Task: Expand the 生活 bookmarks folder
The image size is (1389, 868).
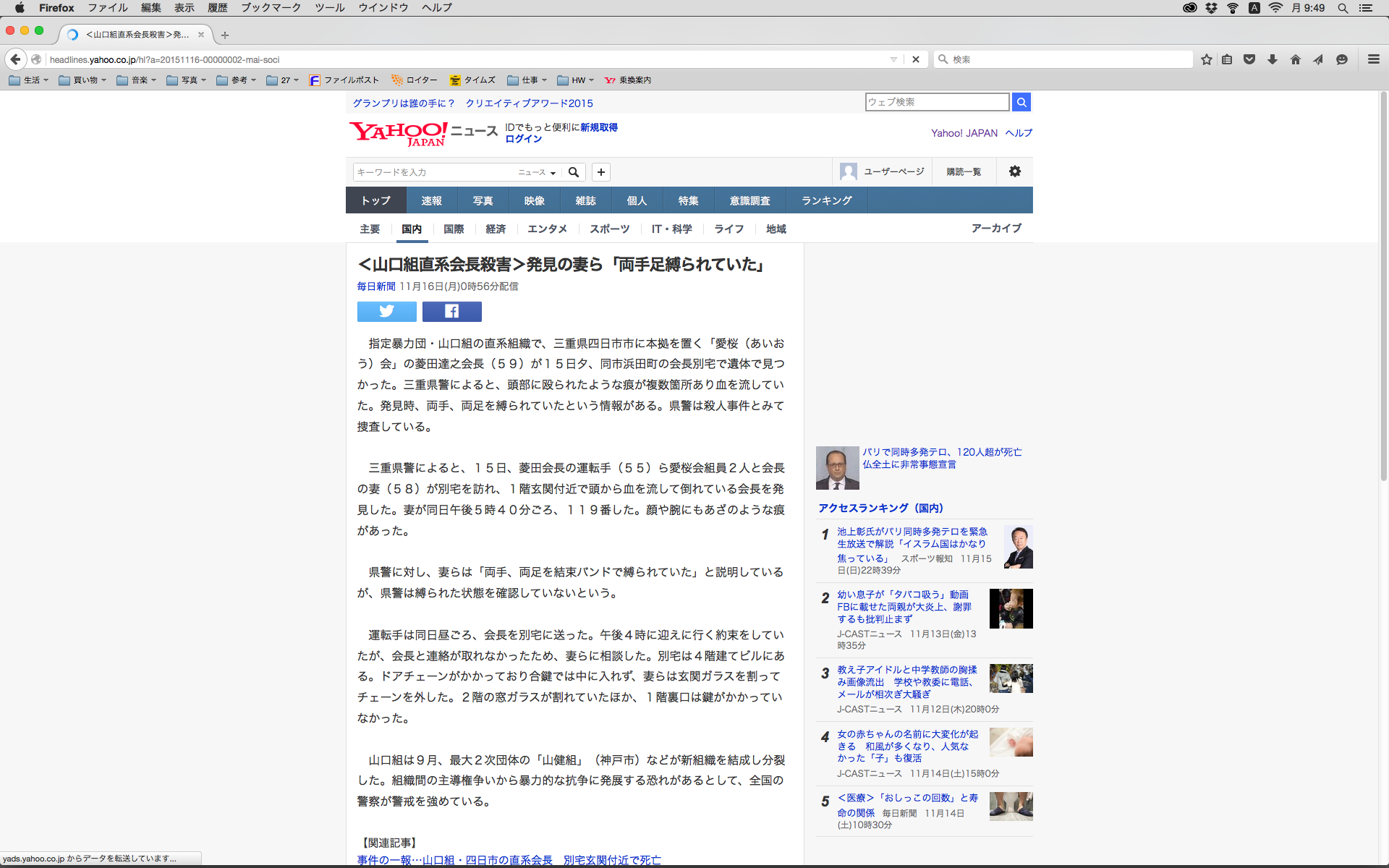Action: [29, 80]
